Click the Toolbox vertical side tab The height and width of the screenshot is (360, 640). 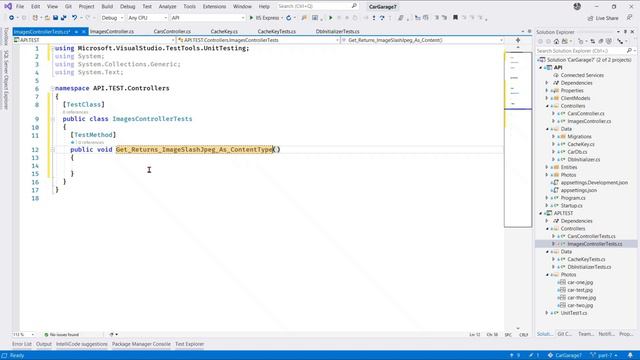[6, 37]
